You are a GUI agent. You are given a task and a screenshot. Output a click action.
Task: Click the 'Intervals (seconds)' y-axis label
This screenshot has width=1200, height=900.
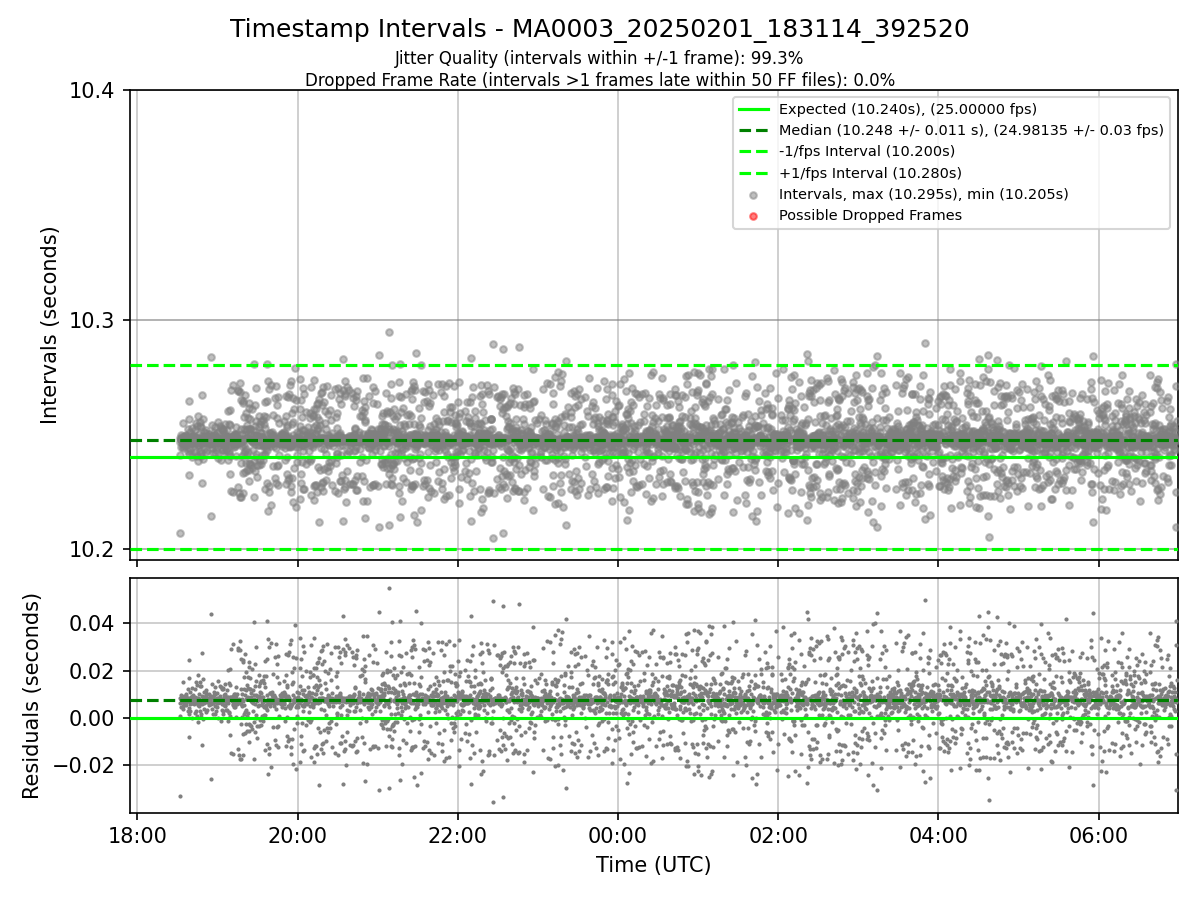point(50,325)
